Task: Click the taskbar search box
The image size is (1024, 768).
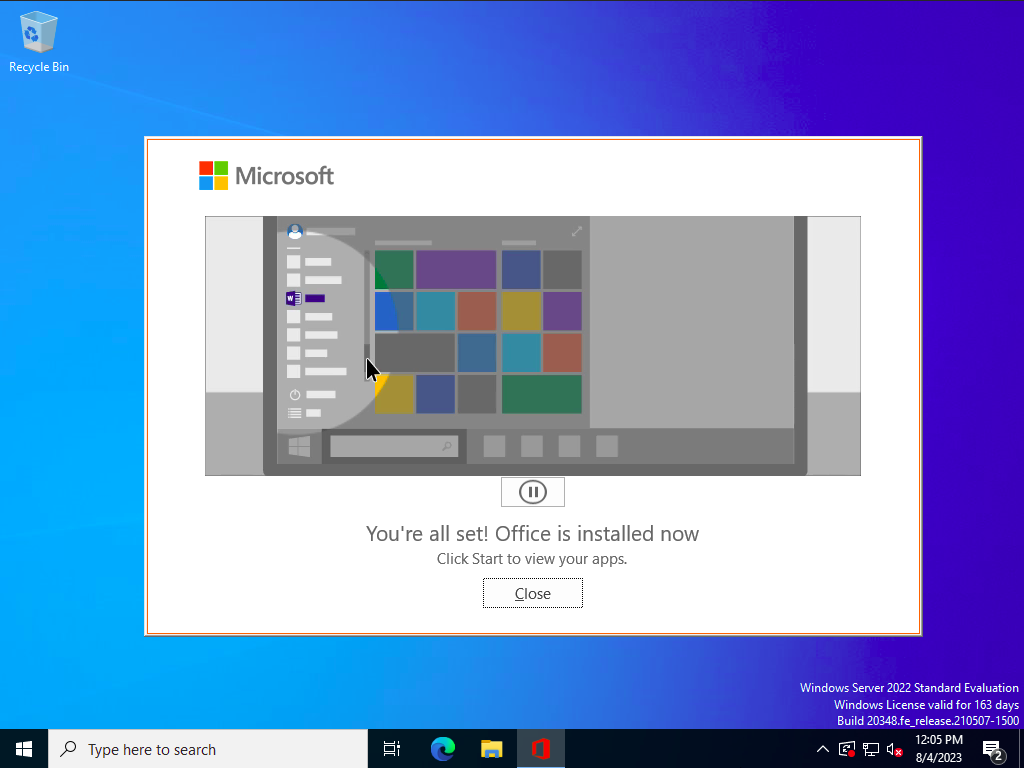Action: click(208, 749)
